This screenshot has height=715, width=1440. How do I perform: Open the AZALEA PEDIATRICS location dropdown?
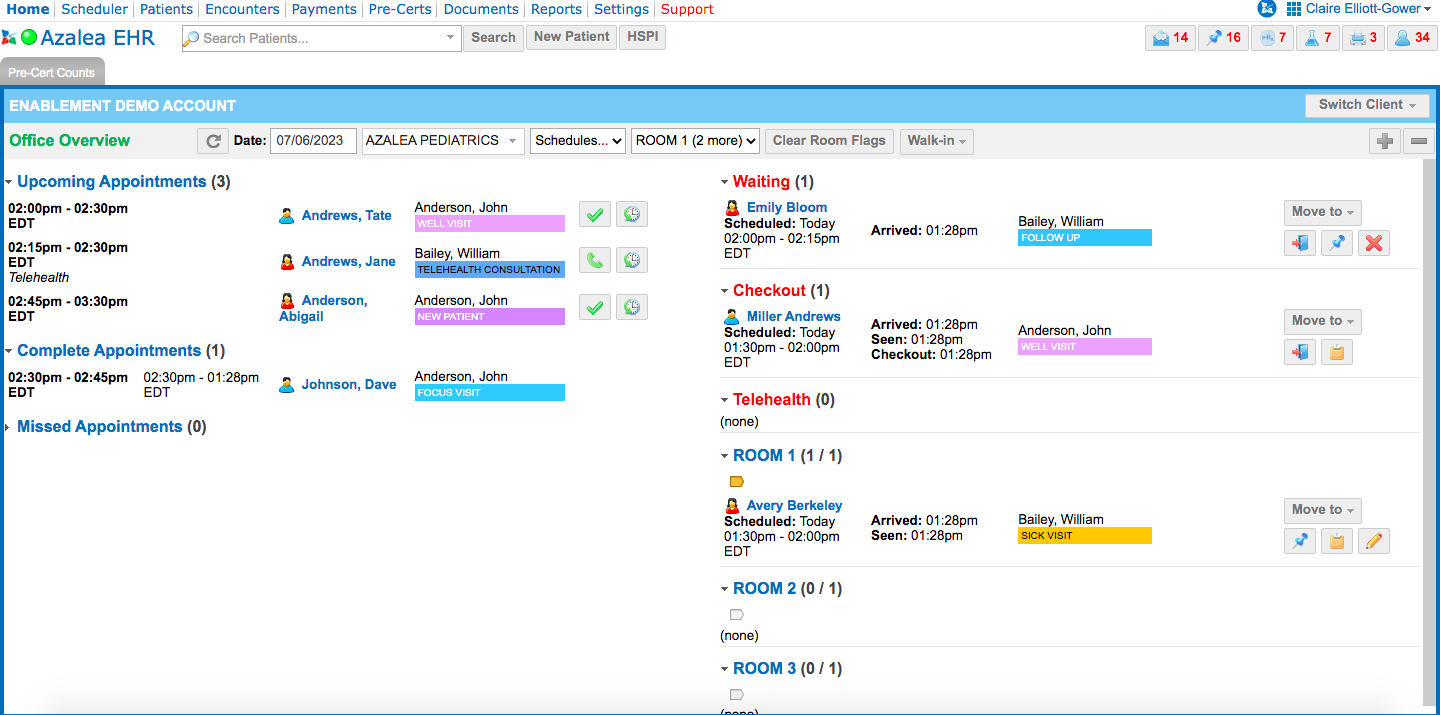click(x=442, y=141)
